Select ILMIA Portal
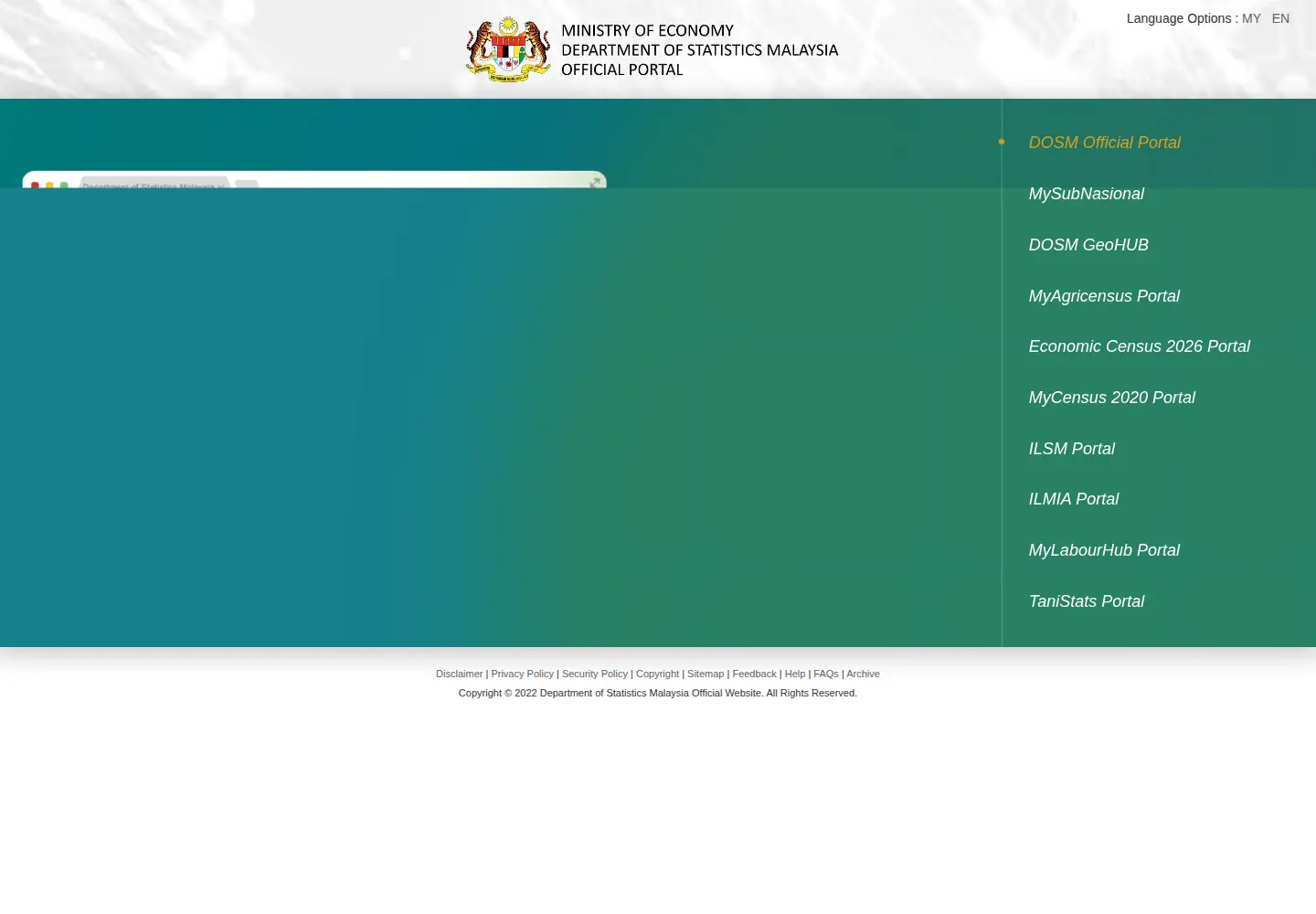Image resolution: width=1316 pixels, height=914 pixels. [1073, 499]
